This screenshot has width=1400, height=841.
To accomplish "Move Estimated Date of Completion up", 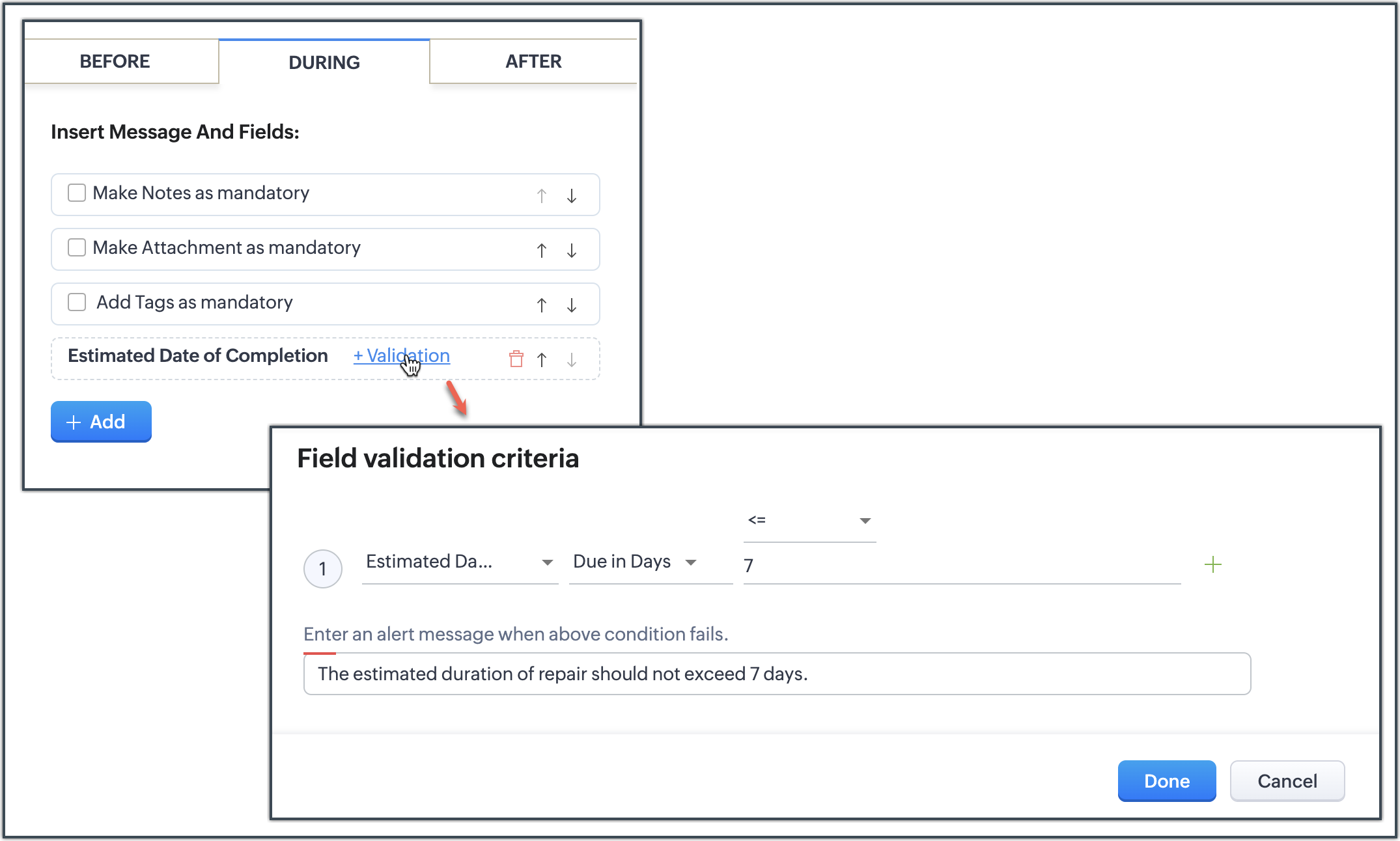I will [x=541, y=359].
